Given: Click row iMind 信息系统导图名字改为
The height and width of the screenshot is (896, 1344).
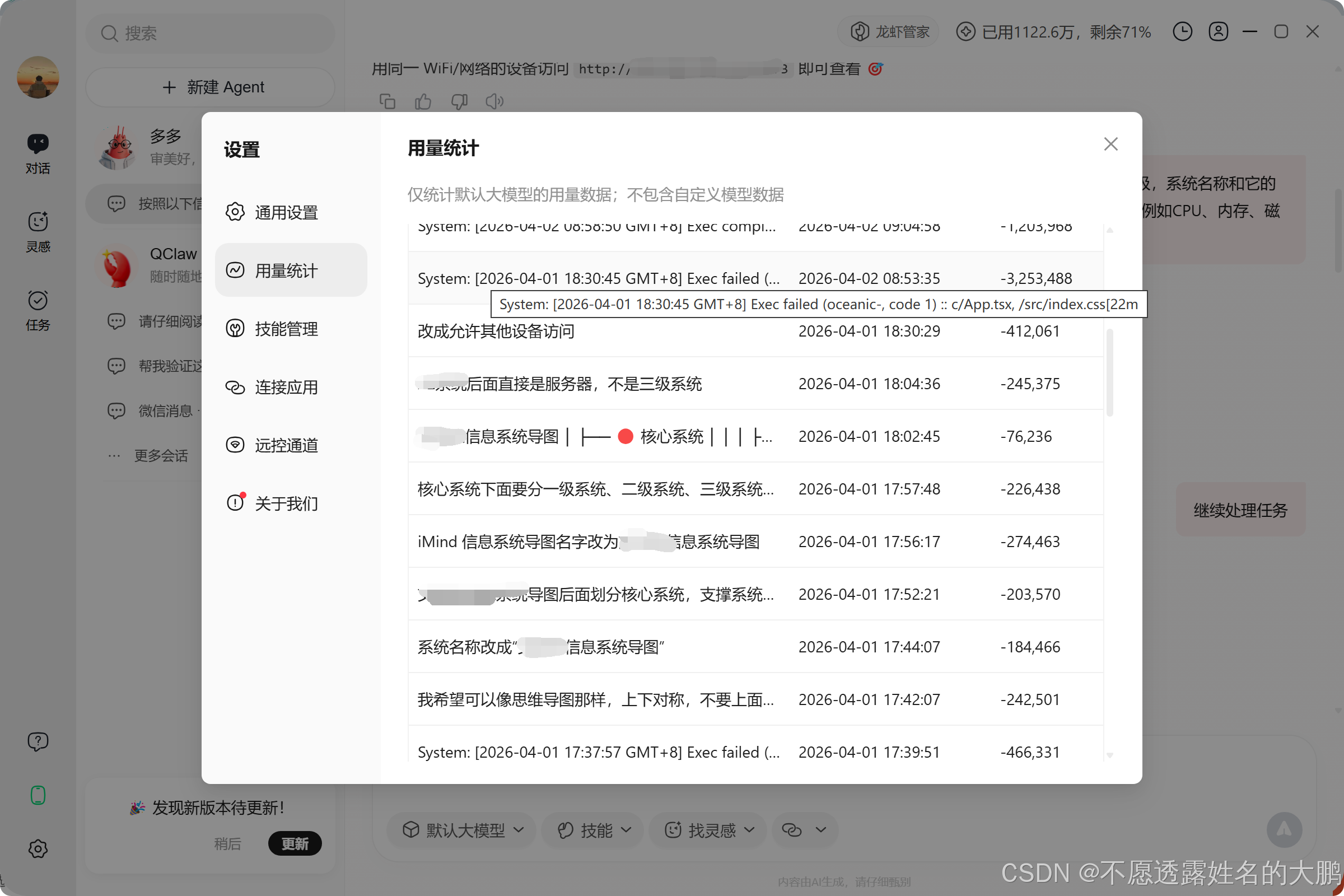Looking at the screenshot, I should (755, 541).
